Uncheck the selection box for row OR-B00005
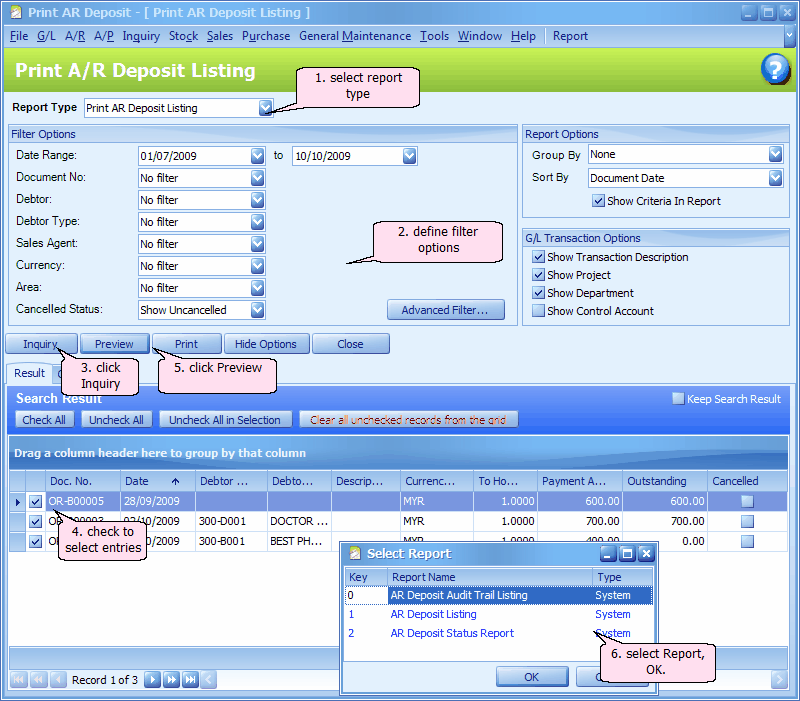800x701 pixels. point(35,502)
